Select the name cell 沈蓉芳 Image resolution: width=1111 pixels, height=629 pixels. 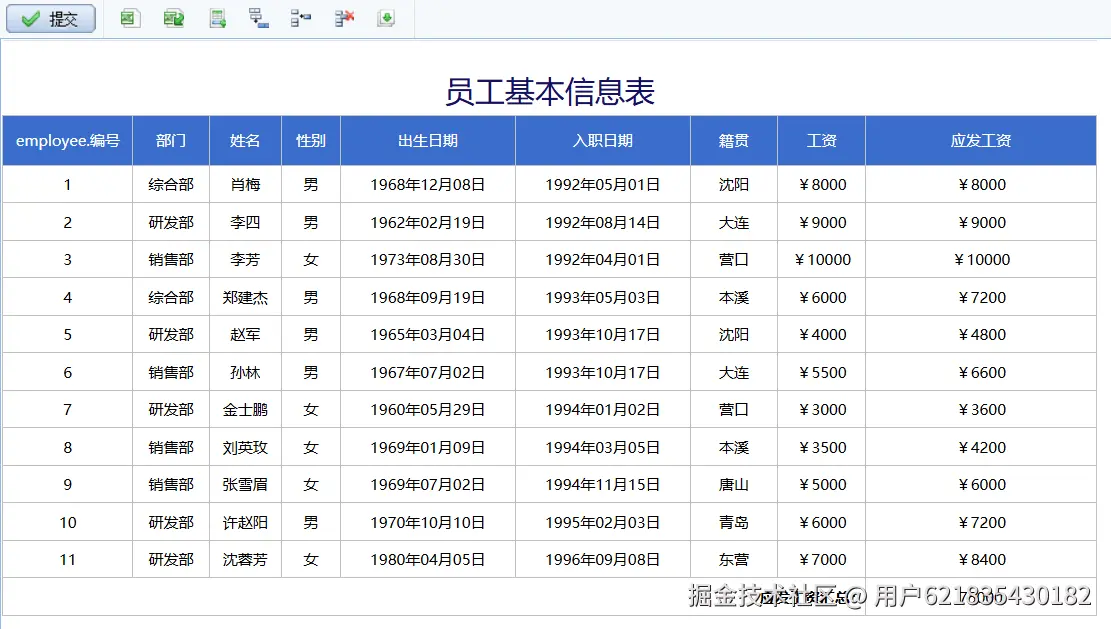click(x=245, y=560)
